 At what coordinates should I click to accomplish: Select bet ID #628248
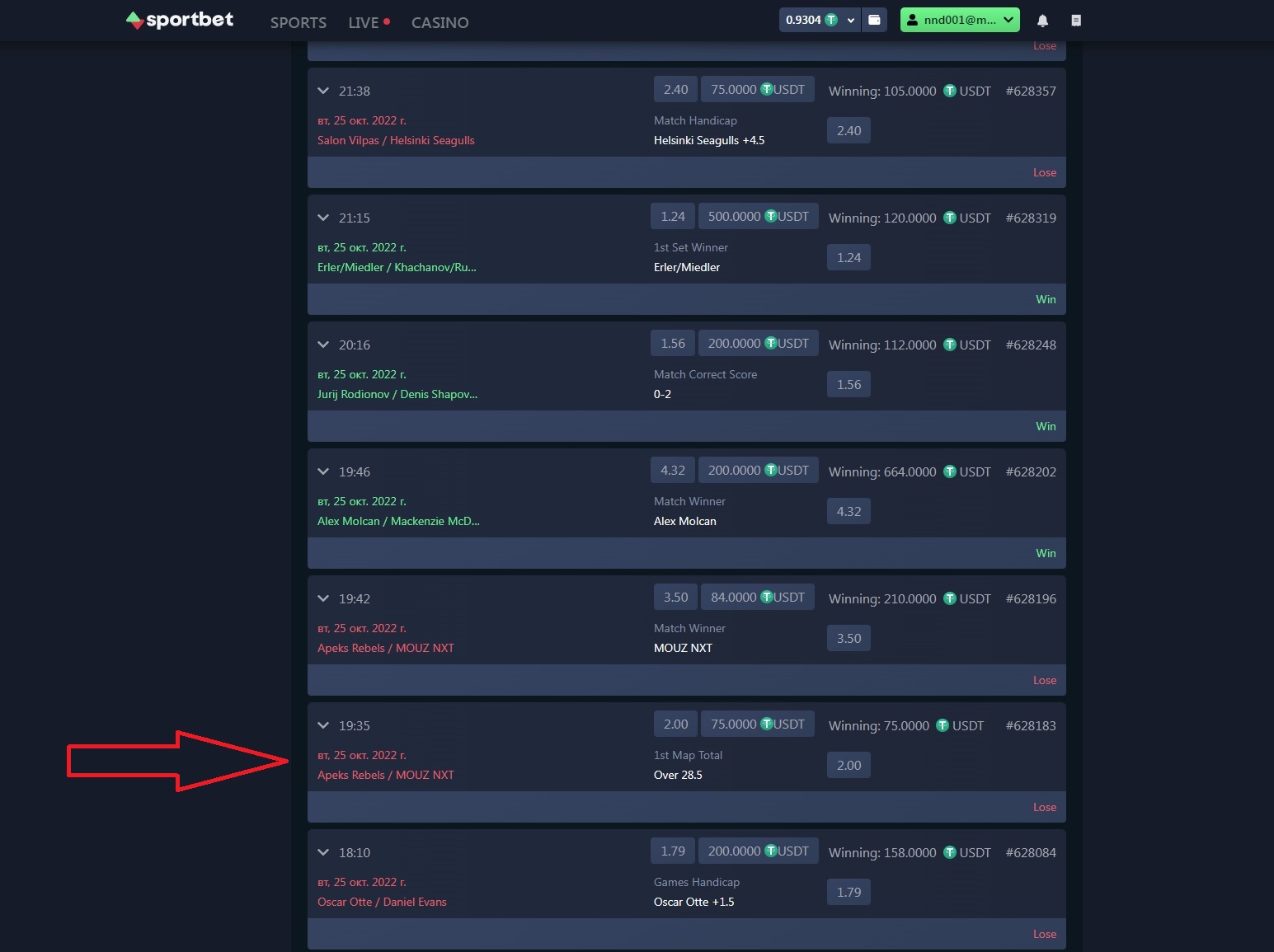(x=1031, y=345)
